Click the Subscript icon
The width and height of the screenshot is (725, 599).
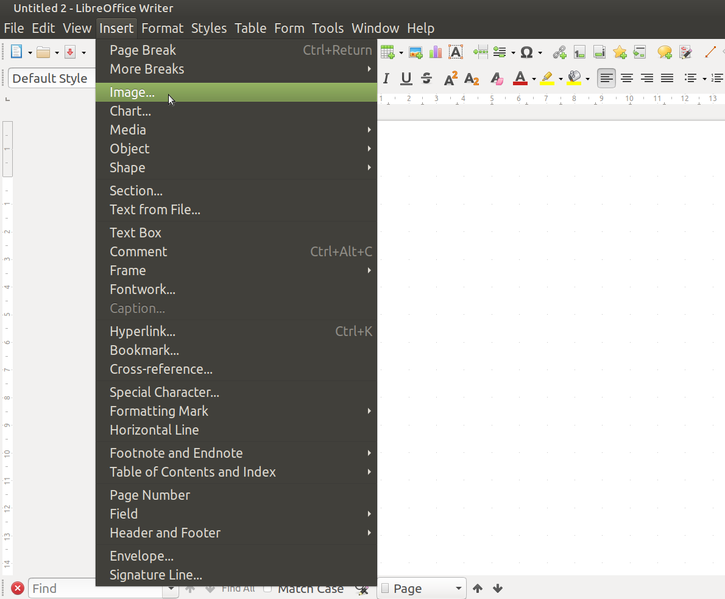click(x=471, y=79)
